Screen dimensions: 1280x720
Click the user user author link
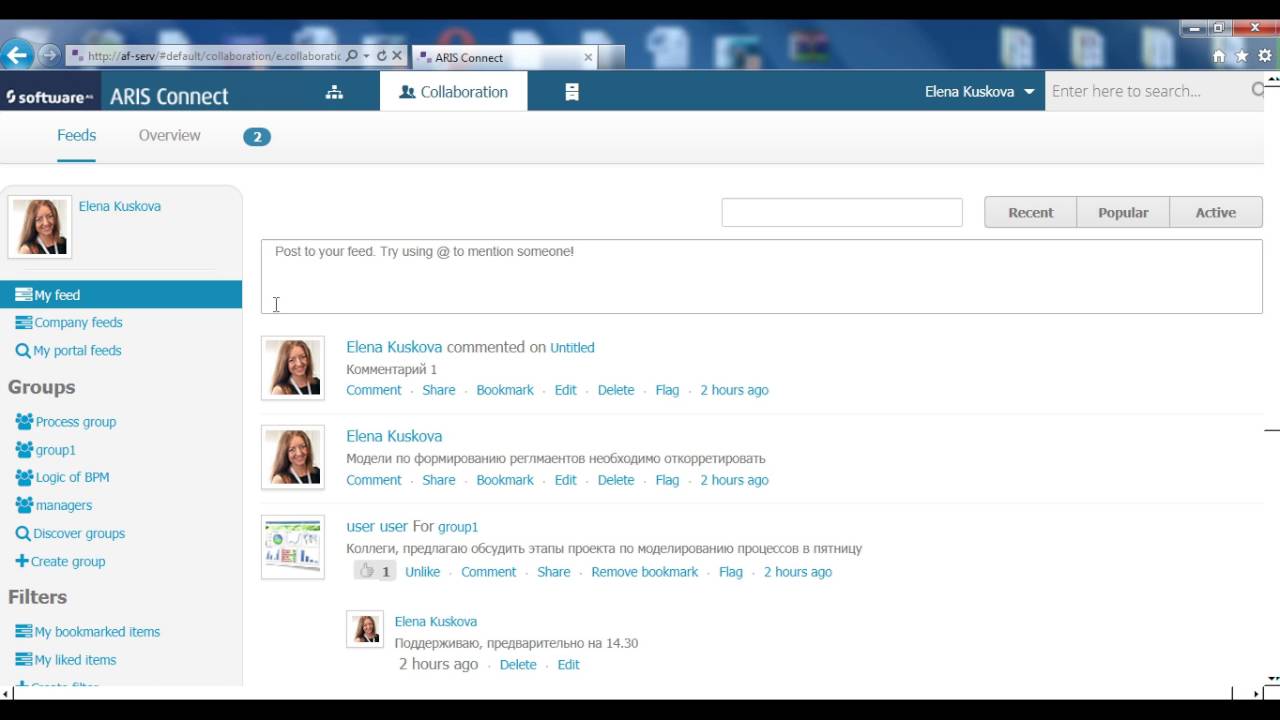coord(377,526)
